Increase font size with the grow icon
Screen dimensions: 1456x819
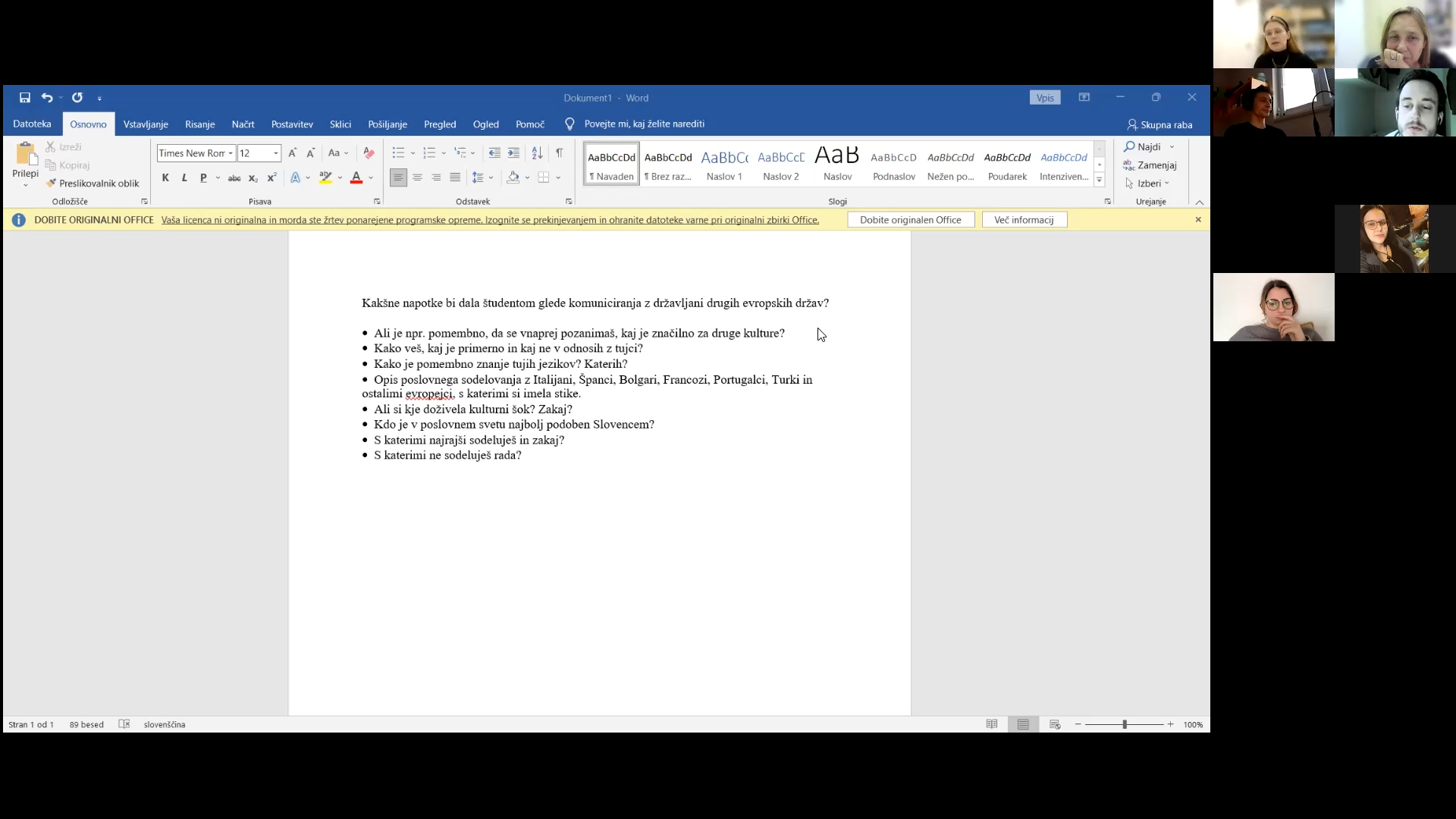coord(293,153)
